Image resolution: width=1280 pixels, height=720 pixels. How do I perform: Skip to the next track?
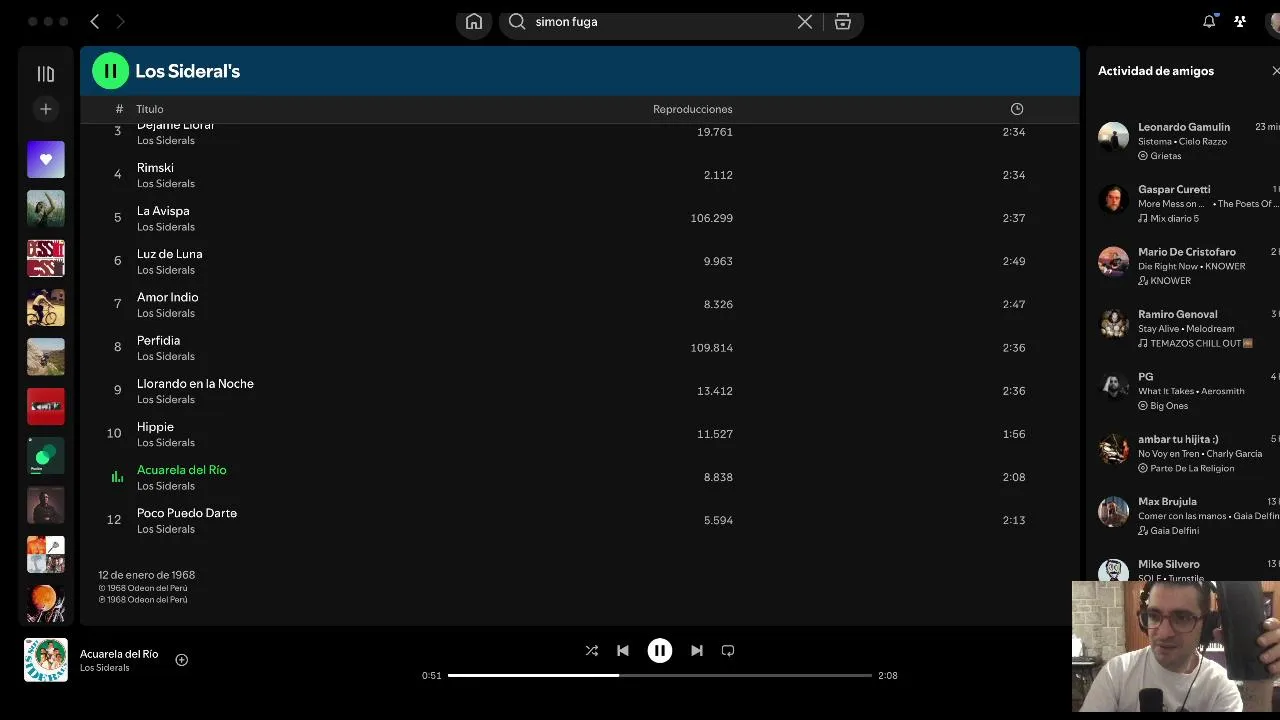tap(697, 651)
